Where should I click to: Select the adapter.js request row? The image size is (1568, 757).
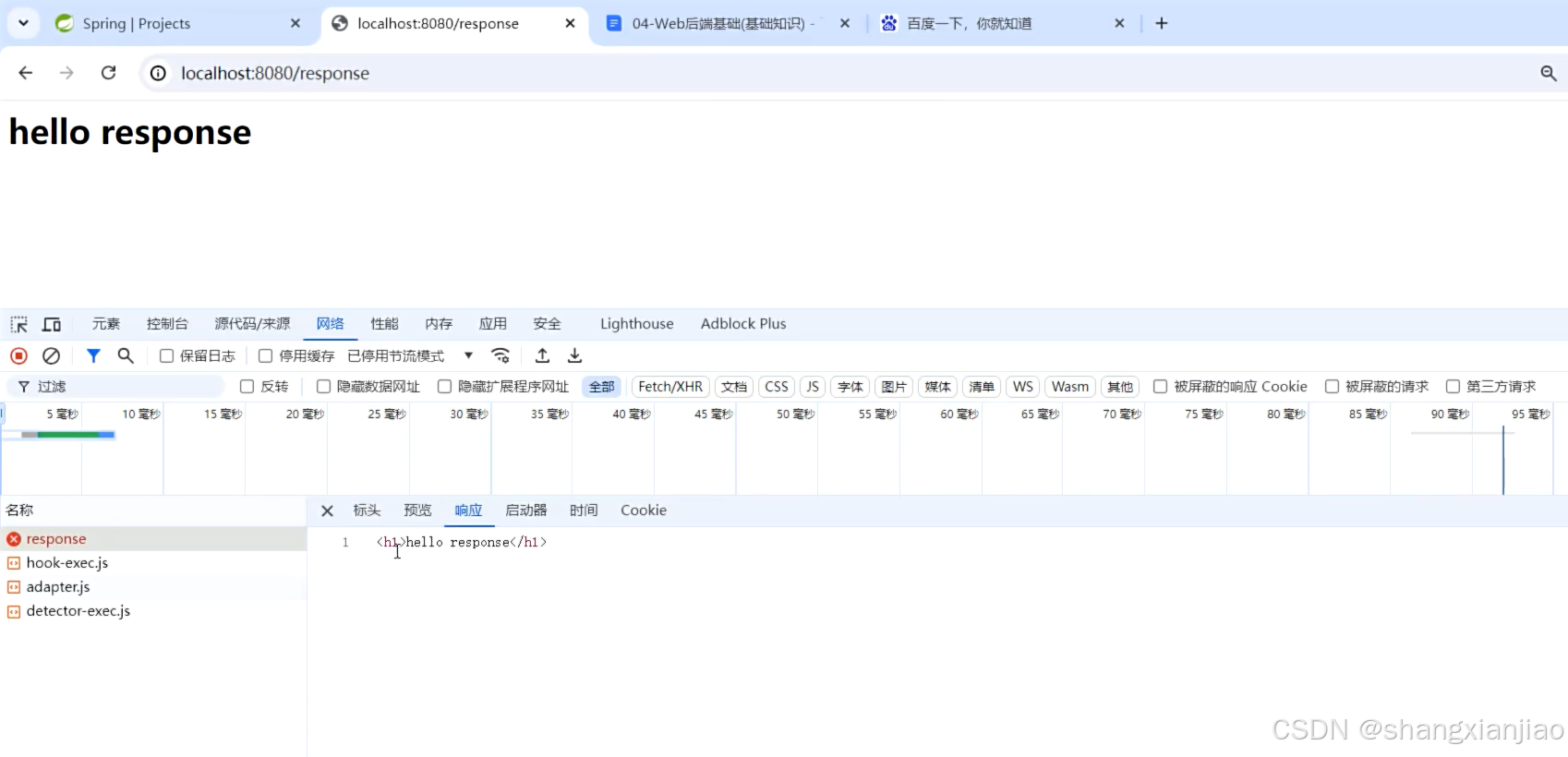click(153, 587)
